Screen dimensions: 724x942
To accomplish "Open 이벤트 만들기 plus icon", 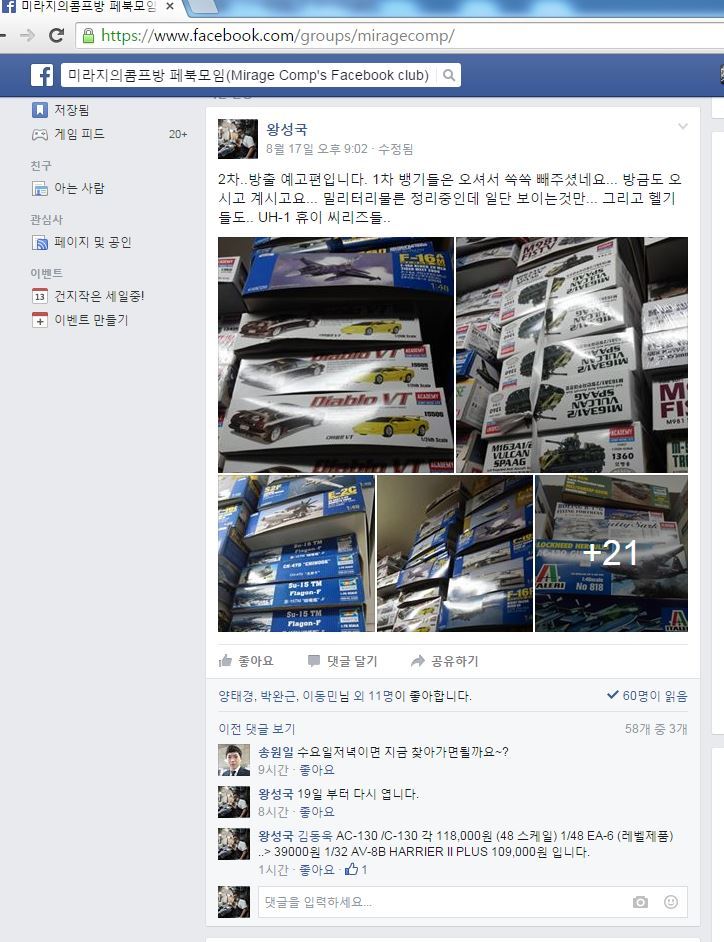I will coord(40,320).
